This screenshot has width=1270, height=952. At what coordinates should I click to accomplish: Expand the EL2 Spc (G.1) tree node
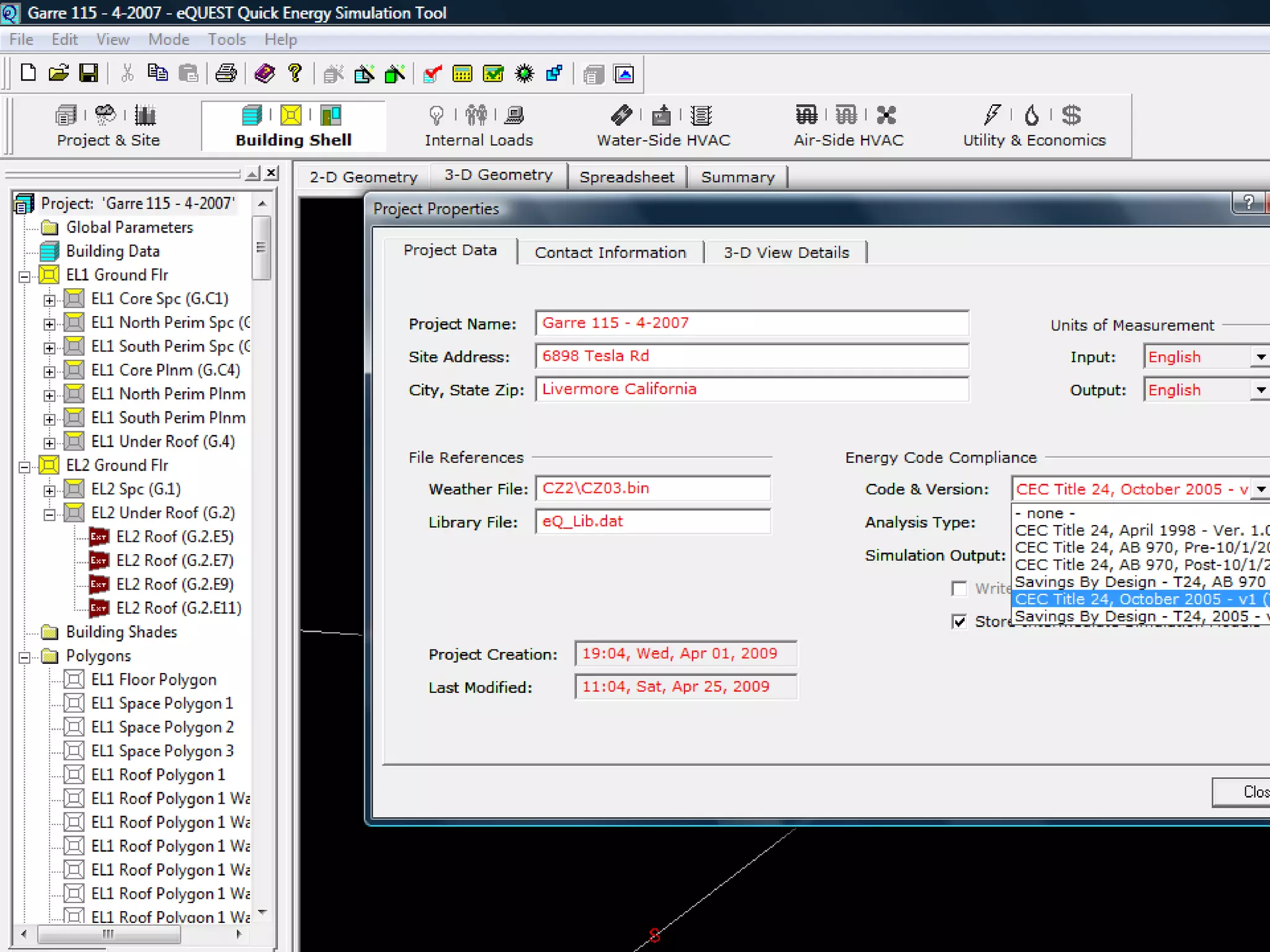tap(49, 491)
